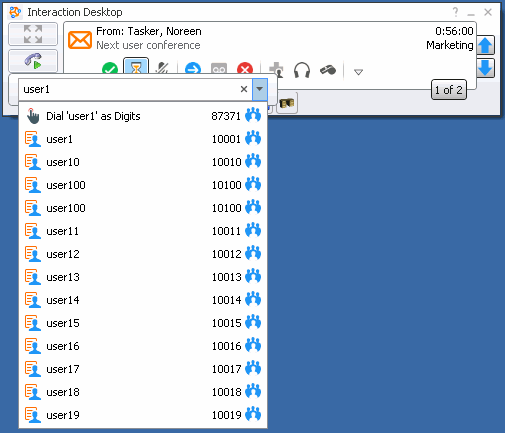Click the headphones Listen icon
Screen dimensions: 505x433
[302, 70]
